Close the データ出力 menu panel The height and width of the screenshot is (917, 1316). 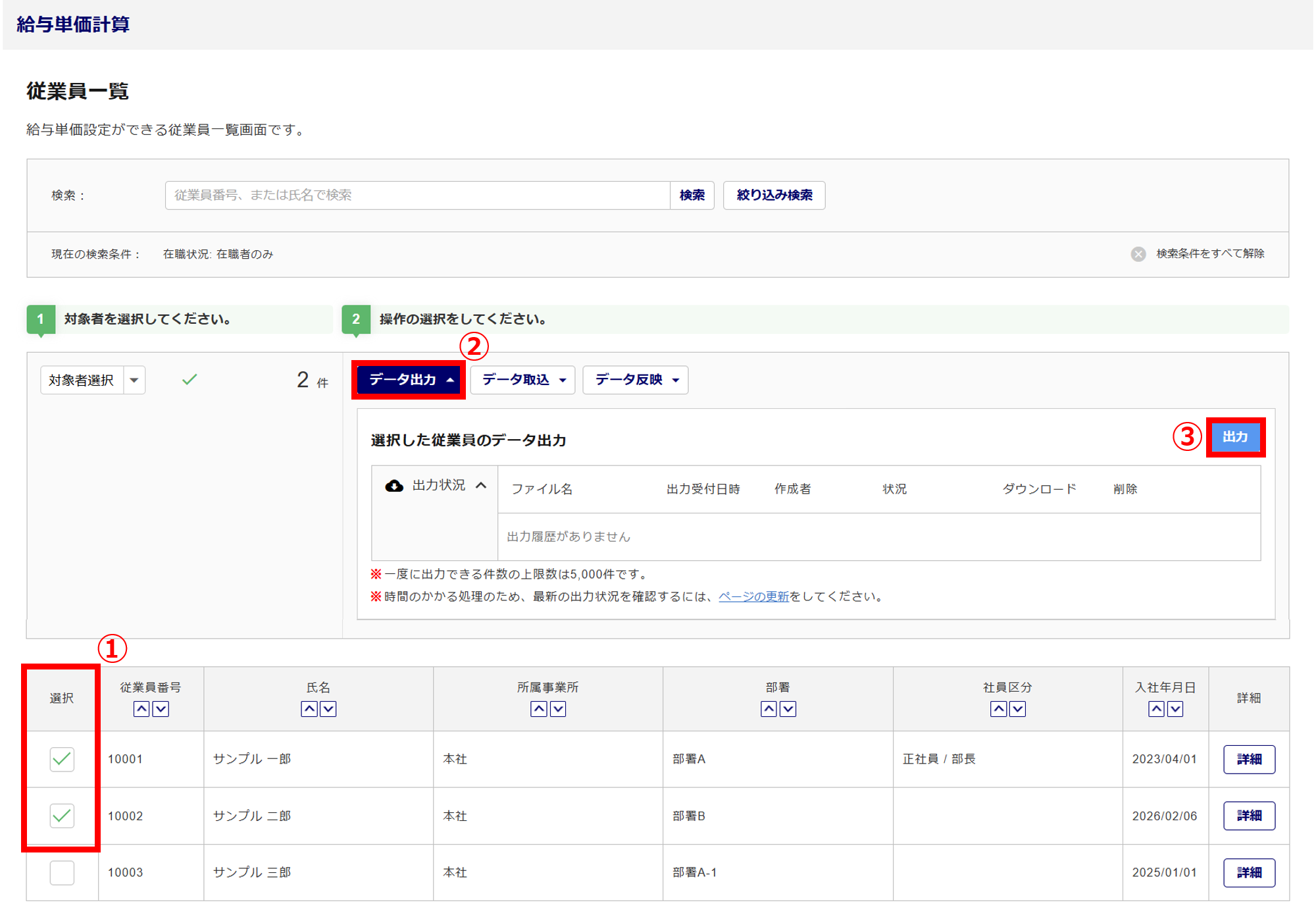[409, 380]
